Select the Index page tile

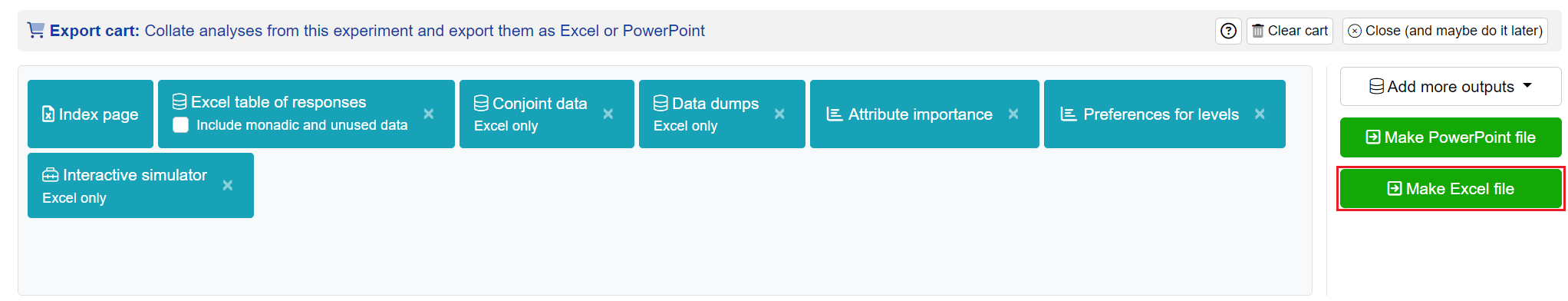click(x=91, y=114)
